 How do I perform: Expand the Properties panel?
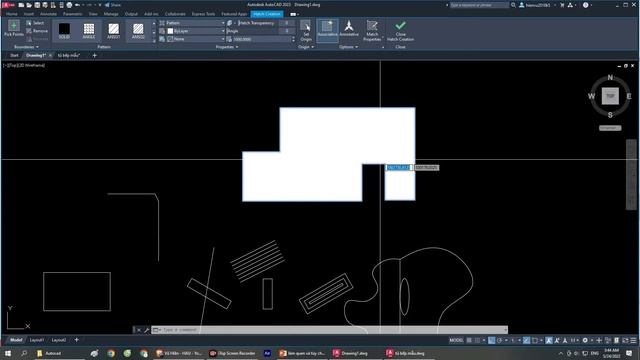click(227, 47)
